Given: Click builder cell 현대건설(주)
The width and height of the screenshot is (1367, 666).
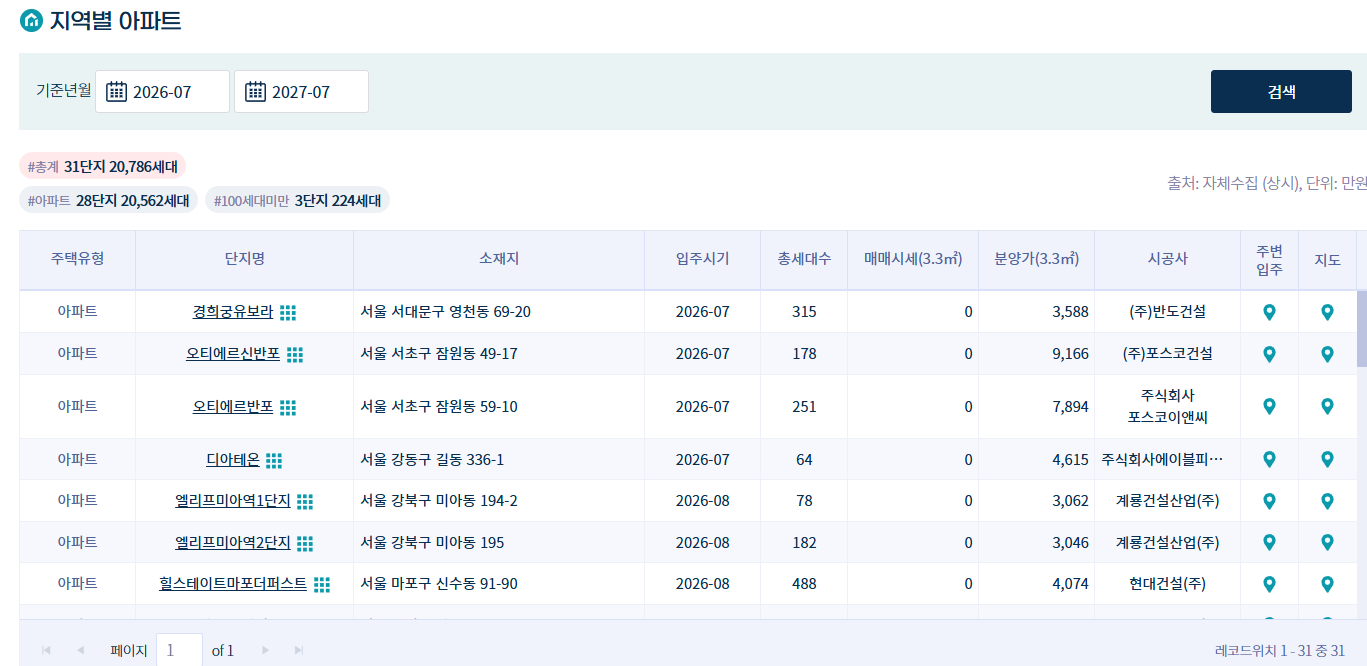Looking at the screenshot, I should [1168, 584].
